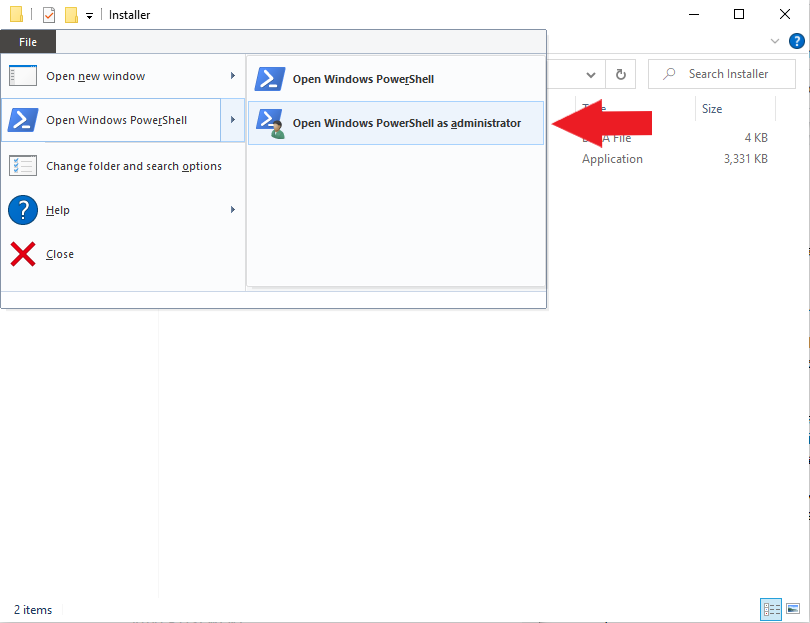The height and width of the screenshot is (623, 810).
Task: Choose Open Windows PowerShell in submenu
Action: coord(396,79)
